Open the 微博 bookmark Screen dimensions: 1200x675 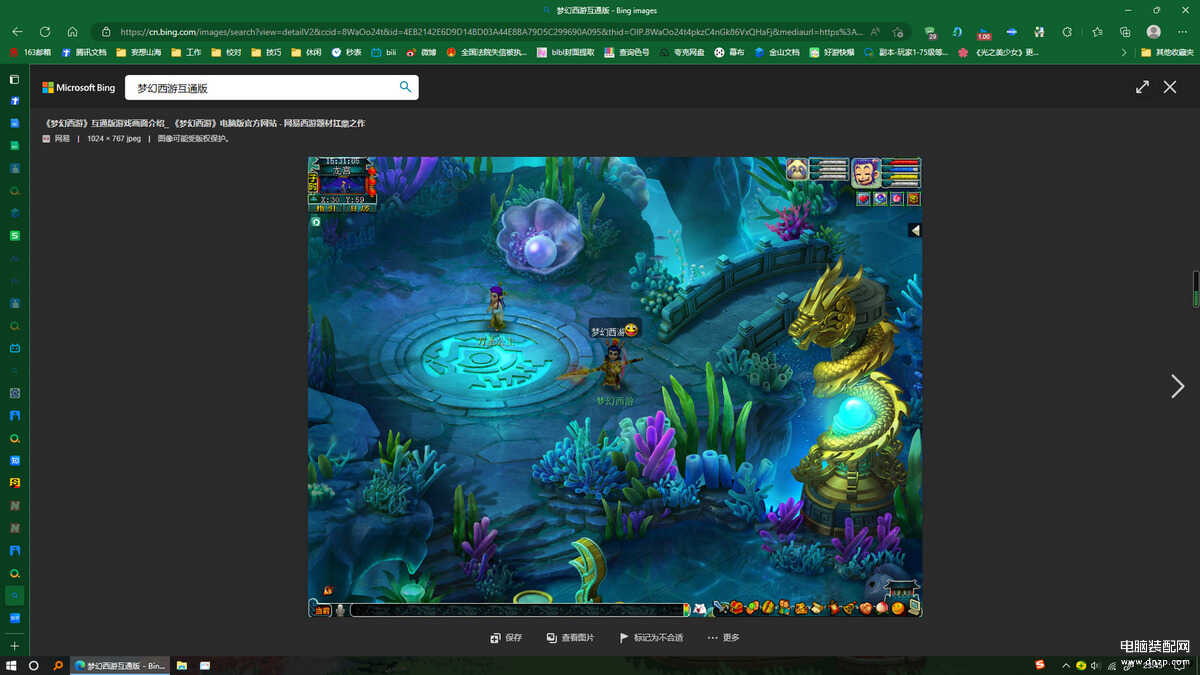(x=421, y=52)
